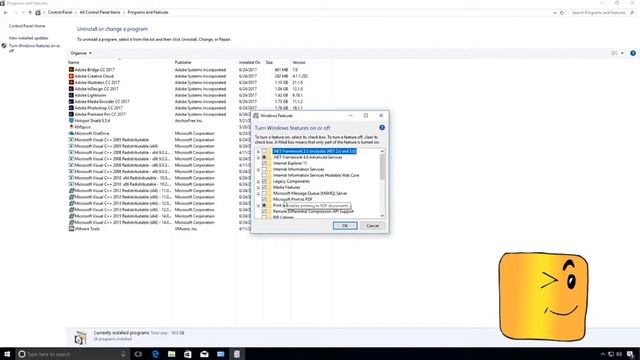640x360 pixels.
Task: Expand .NET Framework 4.6 Advanced Services node
Action: pos(258,157)
